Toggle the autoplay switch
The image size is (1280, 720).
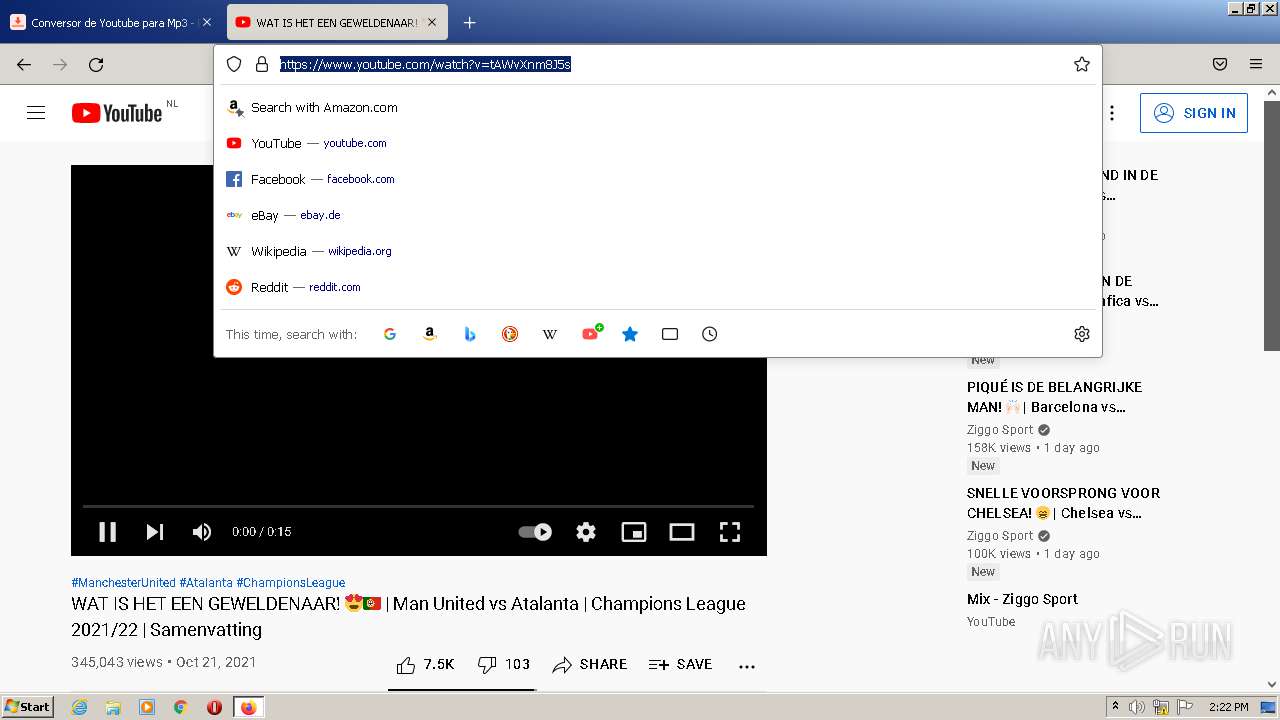coord(535,532)
